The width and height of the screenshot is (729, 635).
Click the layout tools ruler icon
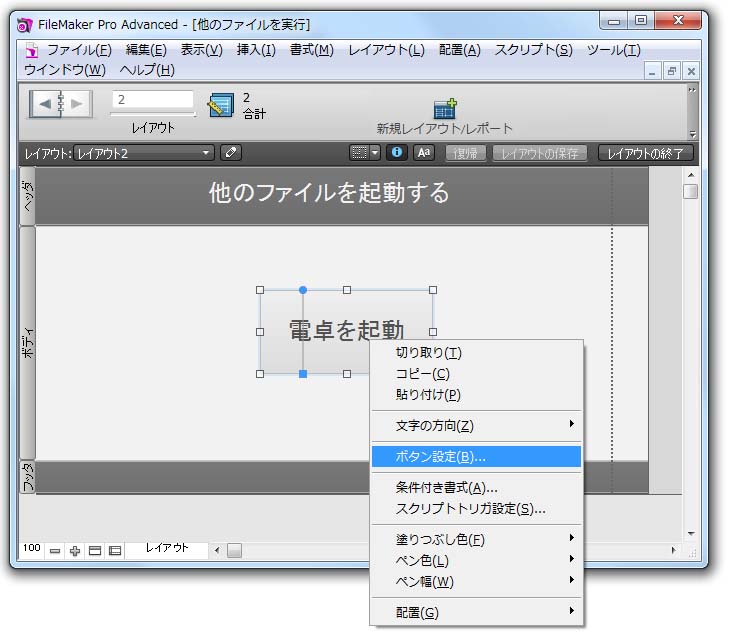point(221,105)
